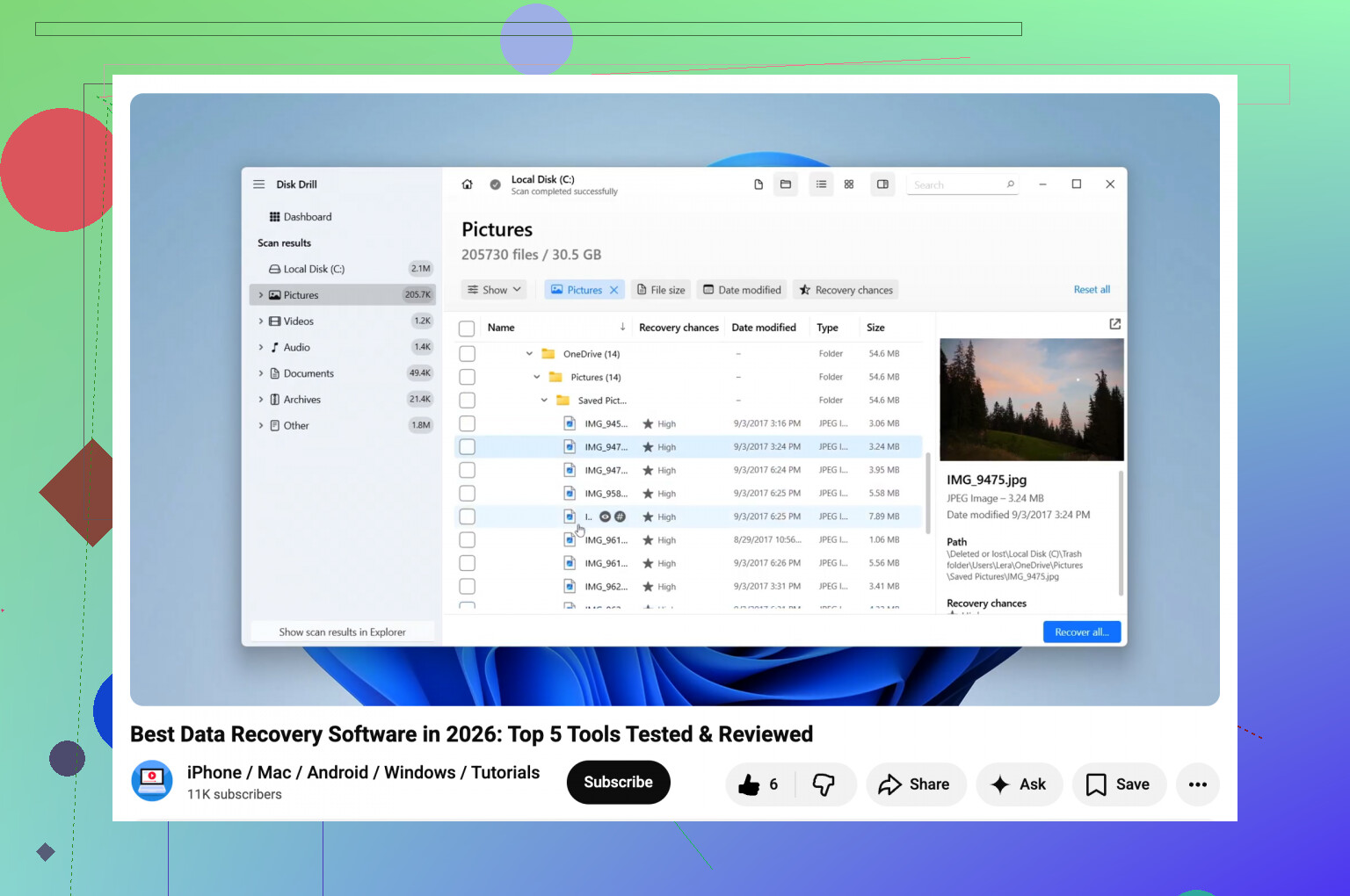Image resolution: width=1350 pixels, height=896 pixels.
Task: Collapse the Pictures (14) folder chevron
Action: (x=537, y=377)
